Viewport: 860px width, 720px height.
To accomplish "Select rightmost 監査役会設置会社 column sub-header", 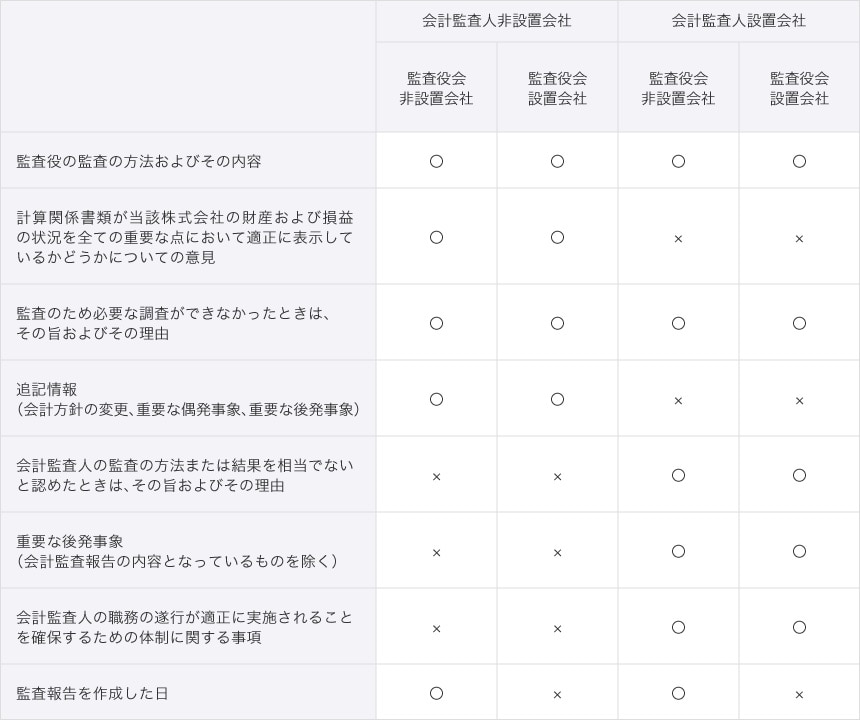I will coord(799,88).
